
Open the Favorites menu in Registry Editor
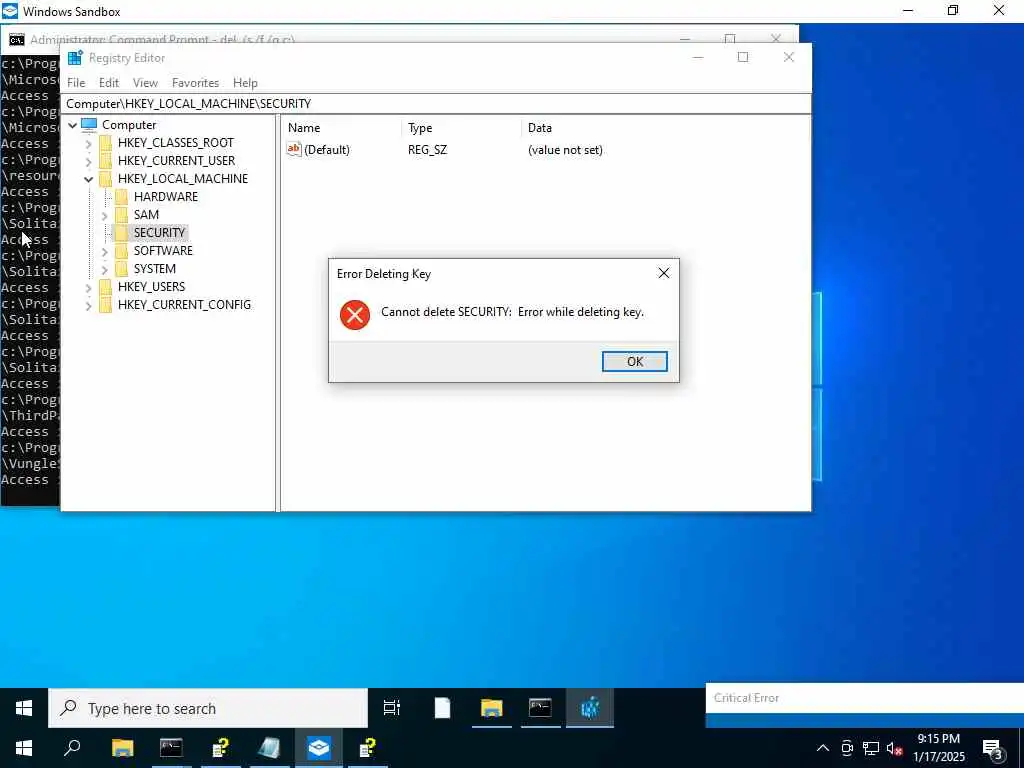(x=195, y=83)
